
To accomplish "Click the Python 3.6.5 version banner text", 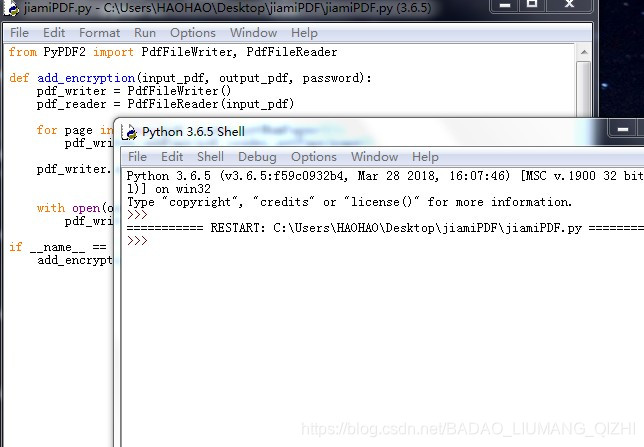I will click(385, 176).
